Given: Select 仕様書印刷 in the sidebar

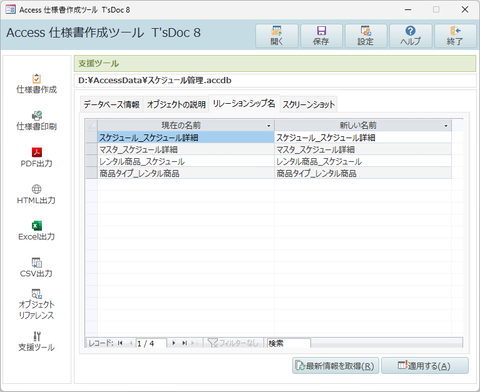Looking at the screenshot, I should click(x=37, y=121).
